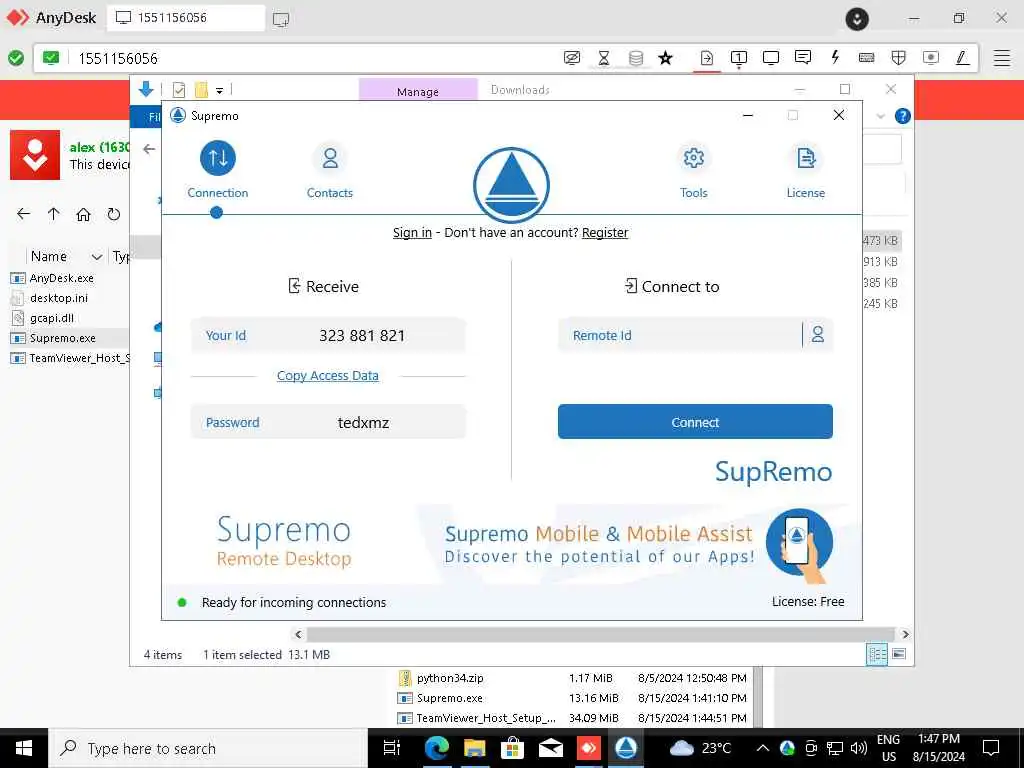
Task: Expand the system tray hidden icons
Action: coord(762,748)
